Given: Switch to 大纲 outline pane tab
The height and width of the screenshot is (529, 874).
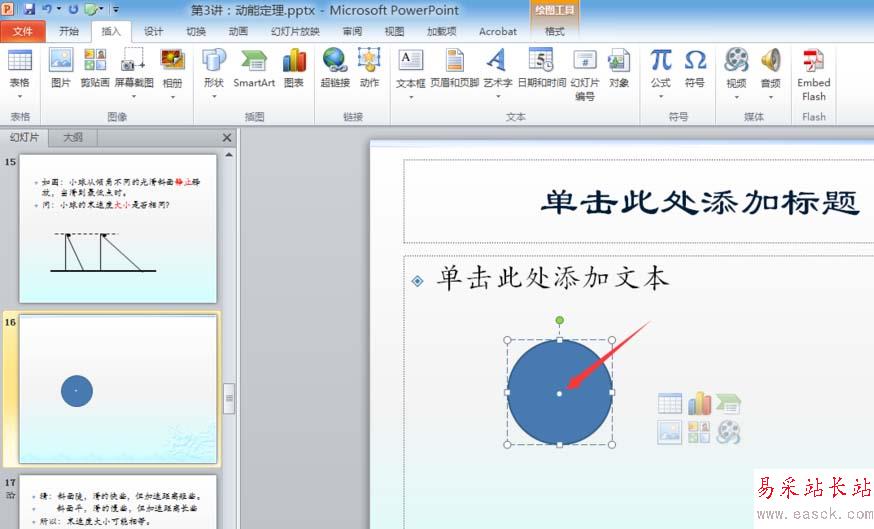Looking at the screenshot, I should [x=73, y=137].
